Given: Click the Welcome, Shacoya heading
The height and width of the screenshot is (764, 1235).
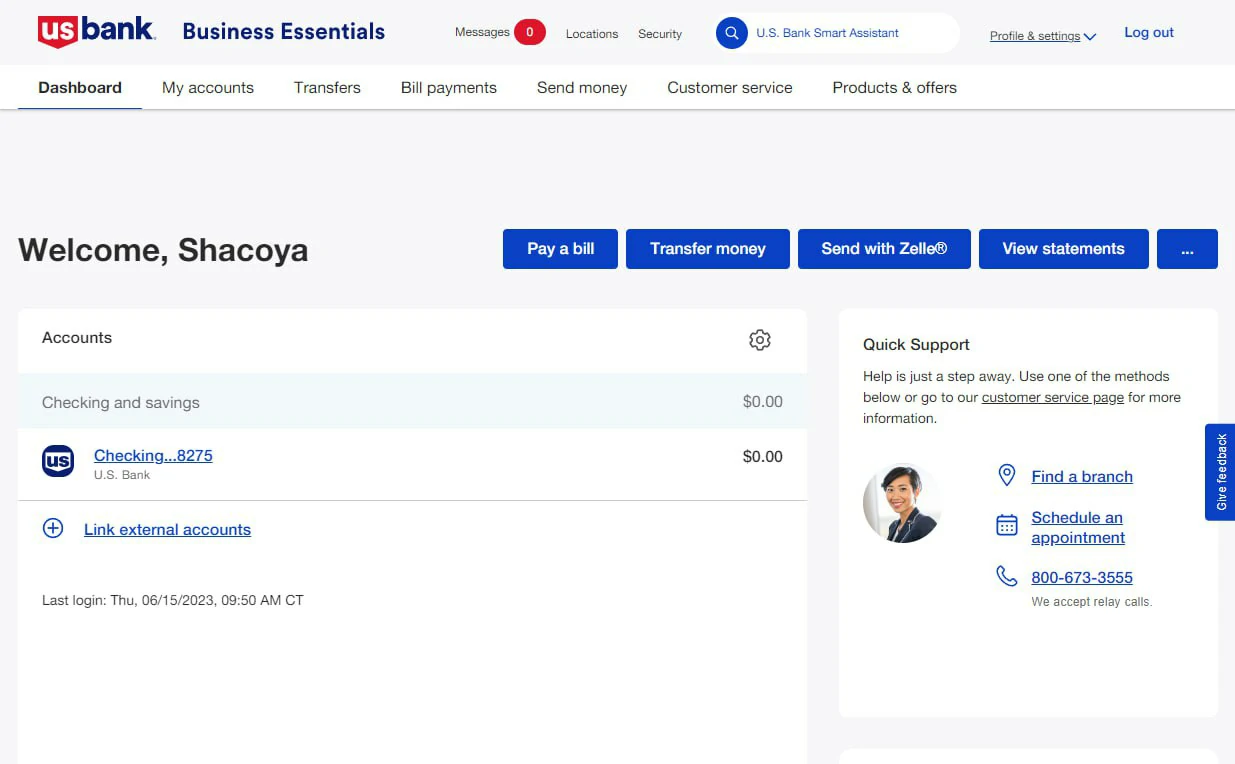Looking at the screenshot, I should (163, 250).
